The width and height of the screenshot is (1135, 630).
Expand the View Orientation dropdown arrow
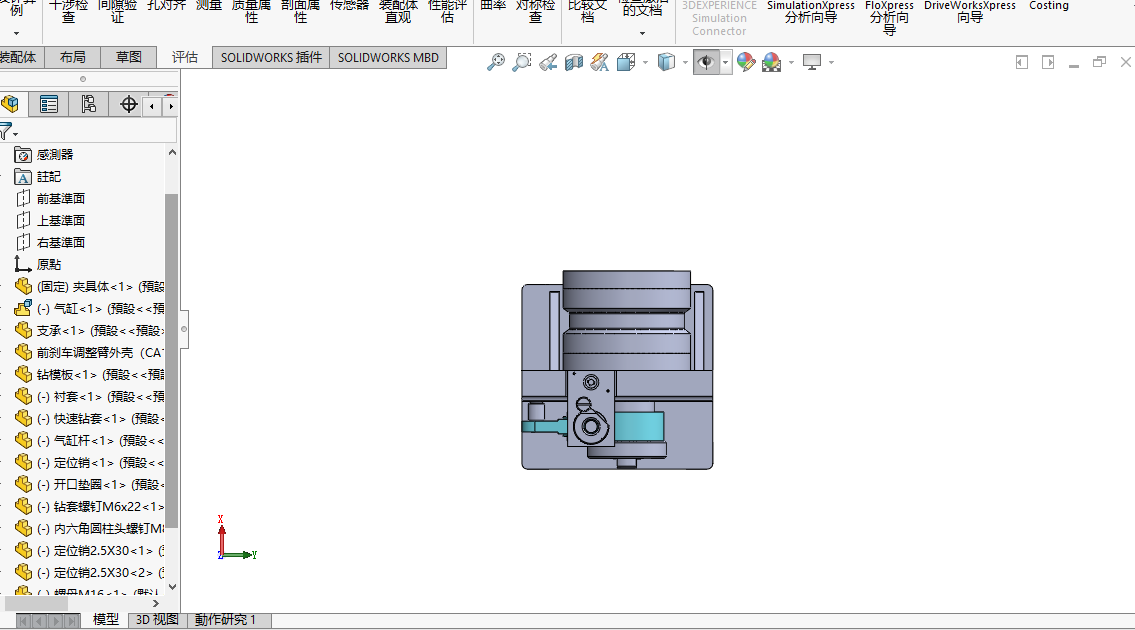coord(645,62)
